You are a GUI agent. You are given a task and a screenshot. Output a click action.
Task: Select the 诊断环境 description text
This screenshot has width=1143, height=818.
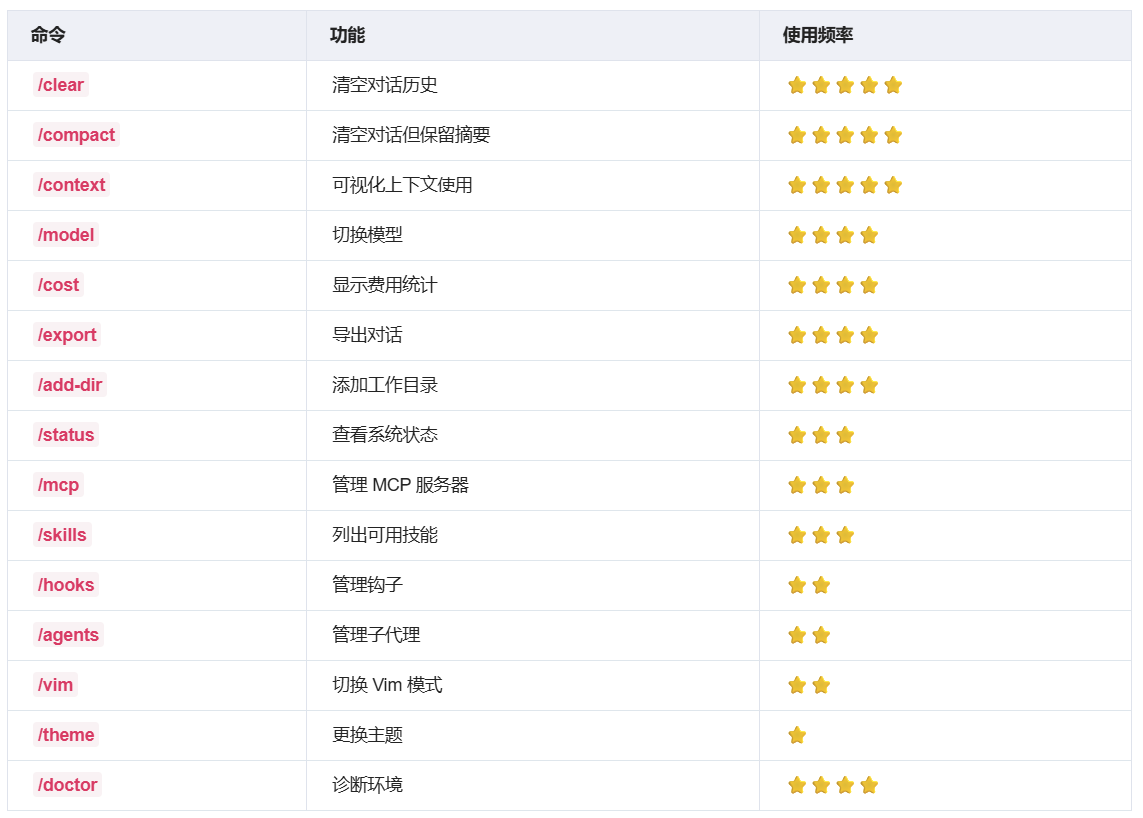click(x=367, y=785)
